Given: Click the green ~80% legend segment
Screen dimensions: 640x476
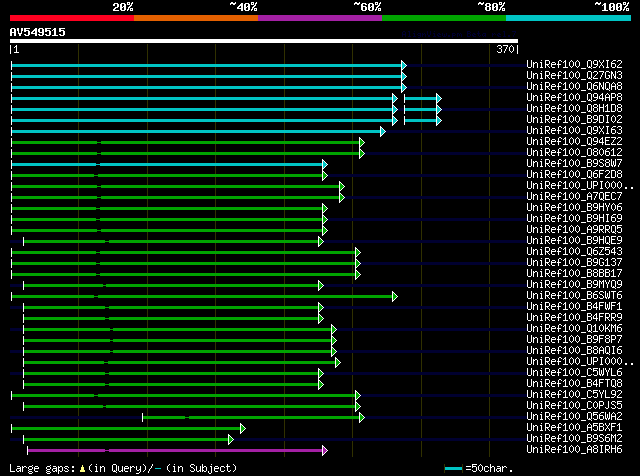Looking at the screenshot, I should 444,18.
